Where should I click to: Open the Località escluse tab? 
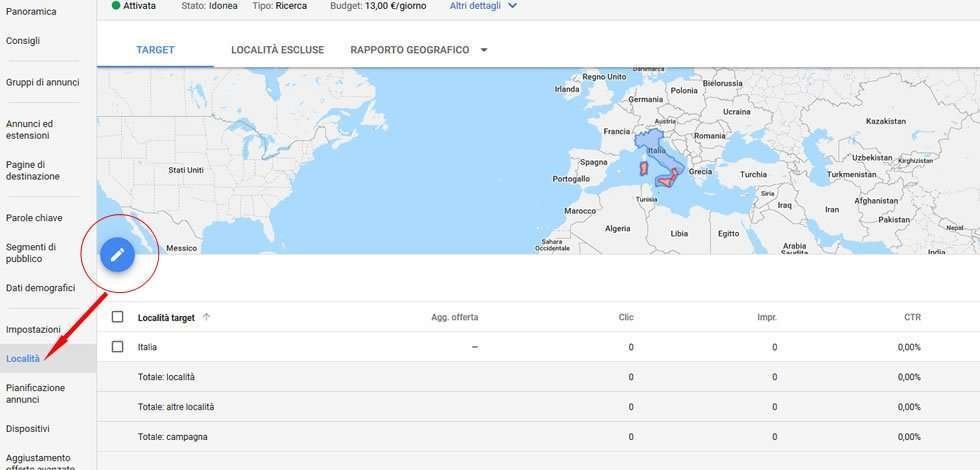point(277,50)
